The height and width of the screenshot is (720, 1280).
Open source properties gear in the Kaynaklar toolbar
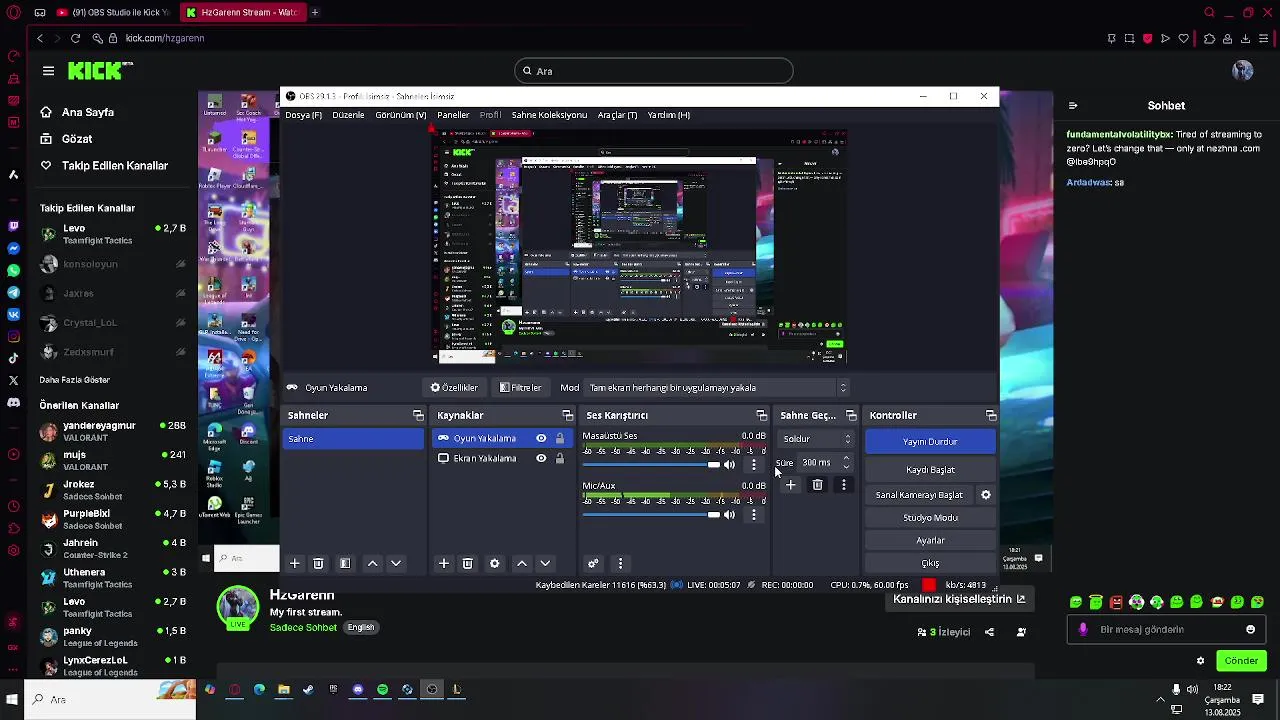coord(494,564)
